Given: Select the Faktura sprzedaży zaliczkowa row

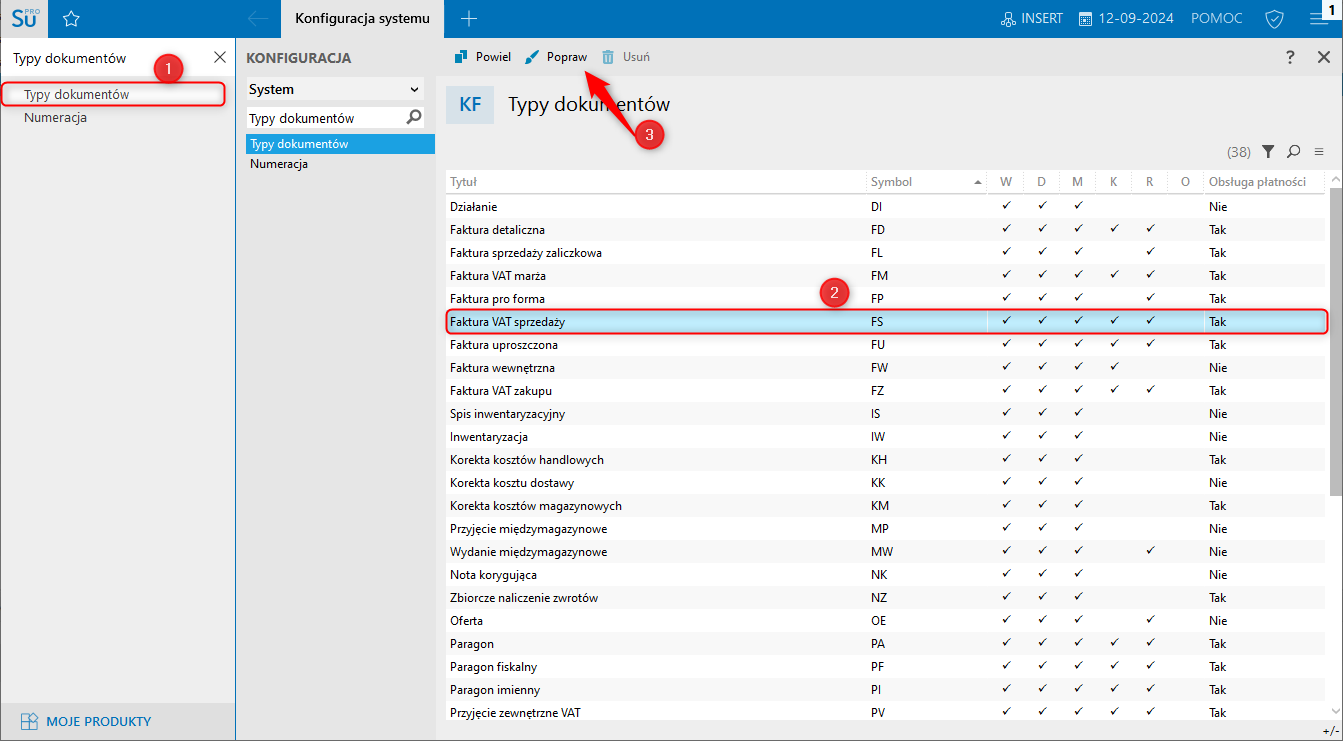Looking at the screenshot, I should pyautogui.click(x=886, y=253).
